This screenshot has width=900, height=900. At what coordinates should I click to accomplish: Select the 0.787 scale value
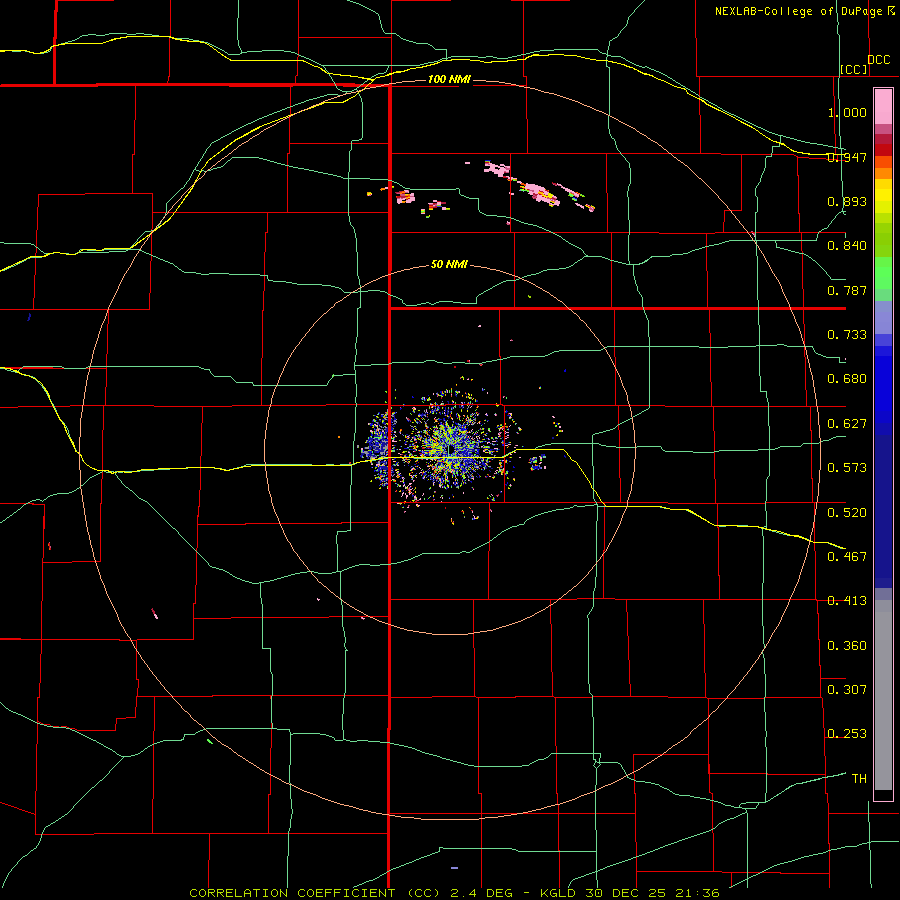[x=847, y=290]
